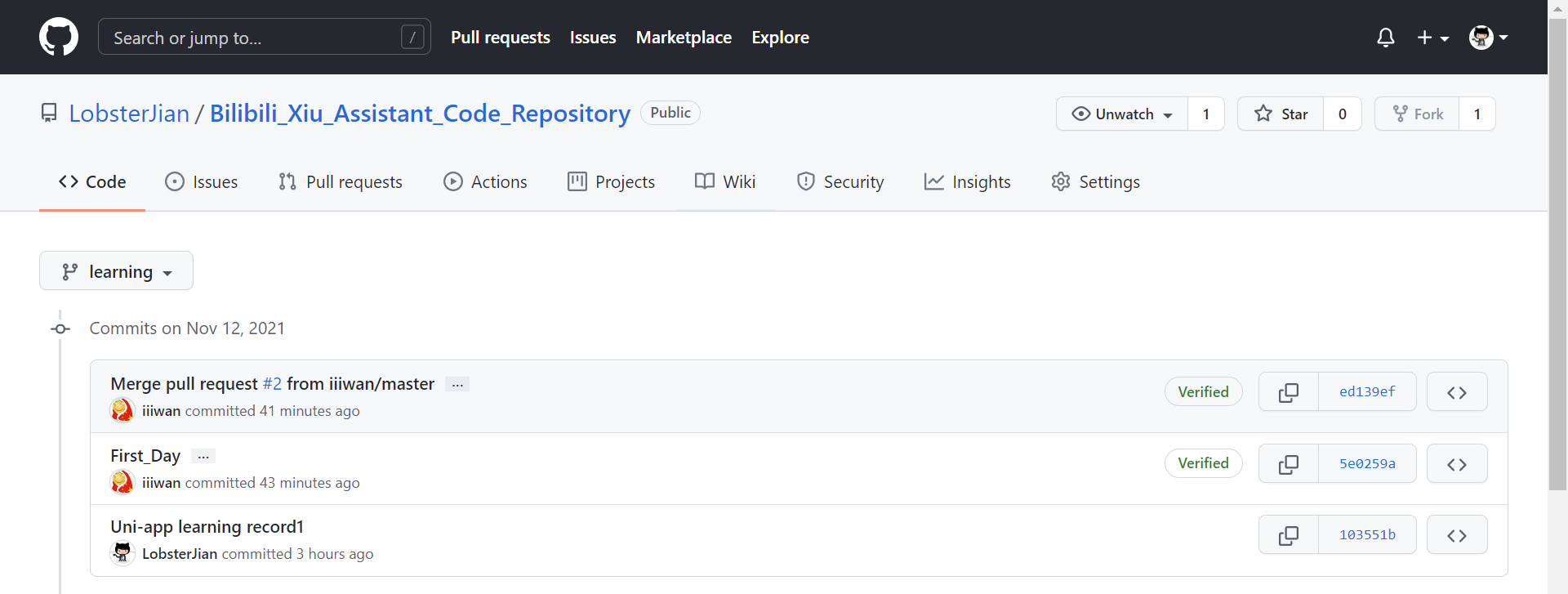
Task: Open commit hash link 103551b
Action: pyautogui.click(x=1367, y=535)
